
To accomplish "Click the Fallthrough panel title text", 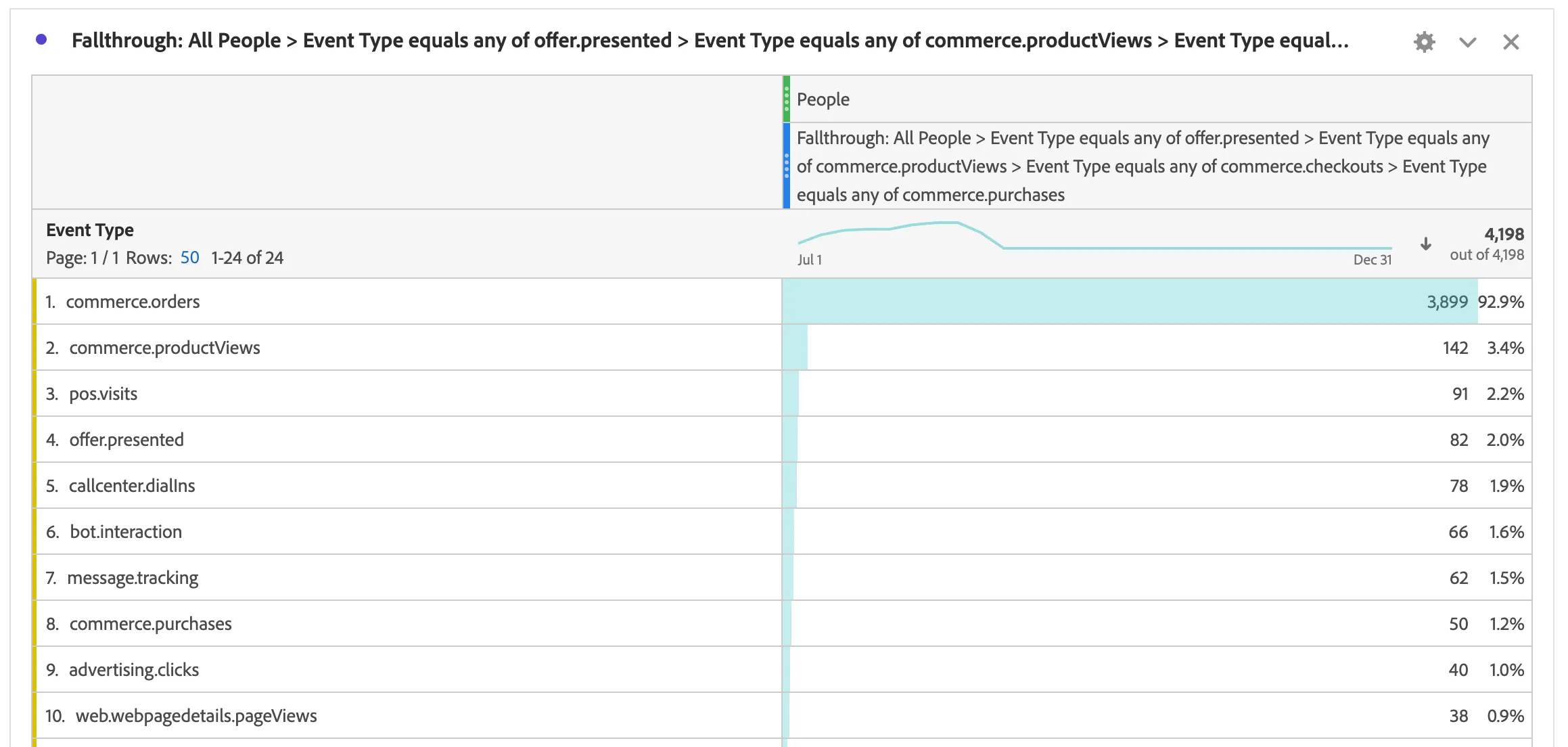I will (x=710, y=41).
